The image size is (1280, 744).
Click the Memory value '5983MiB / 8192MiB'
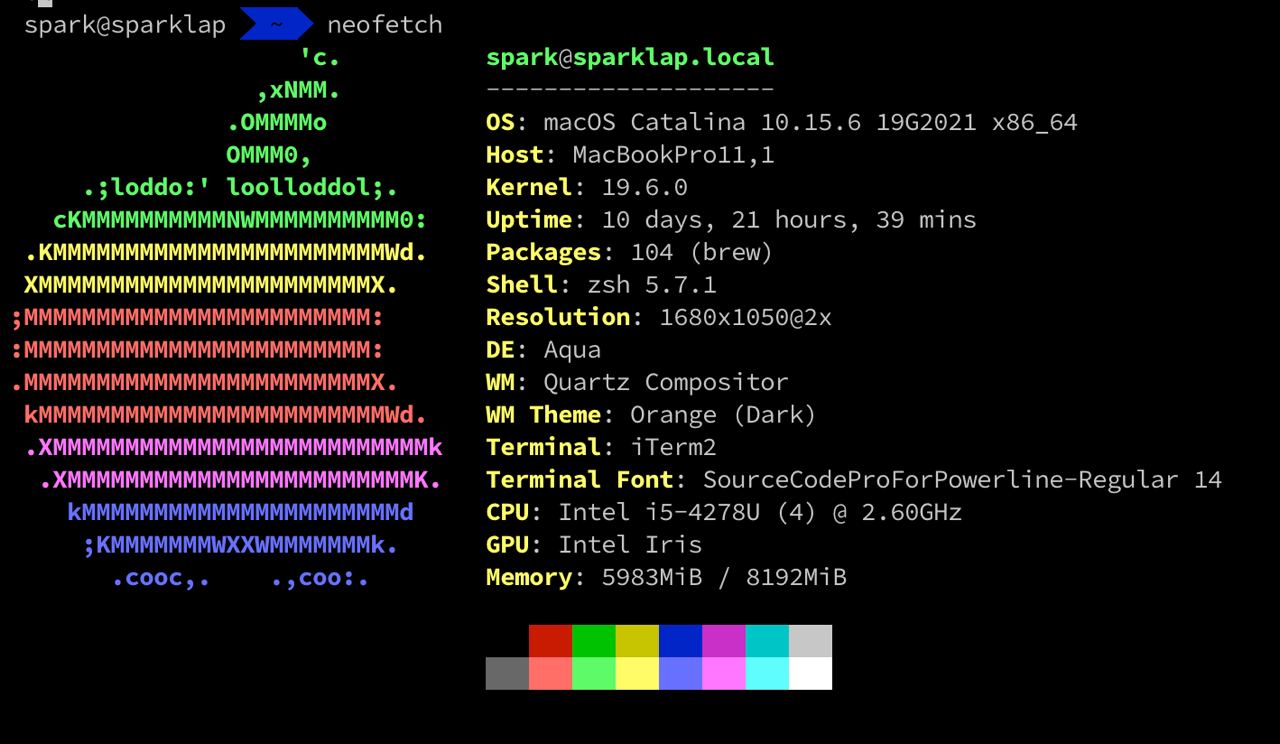(724, 577)
